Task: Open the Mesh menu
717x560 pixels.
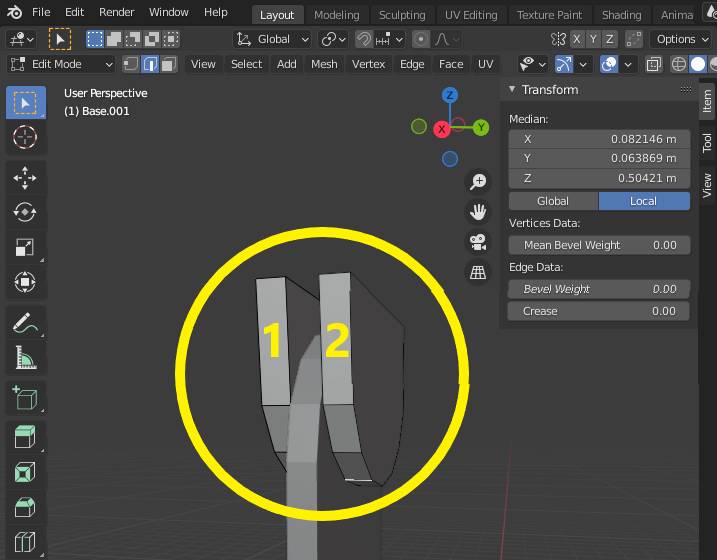Action: point(324,64)
